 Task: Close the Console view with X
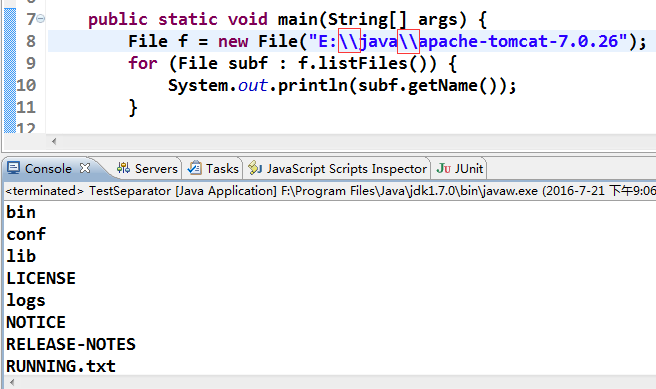point(85,168)
